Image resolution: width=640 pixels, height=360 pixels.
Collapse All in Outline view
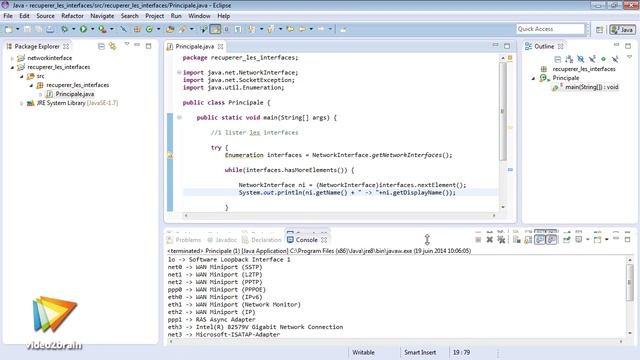coord(557,59)
